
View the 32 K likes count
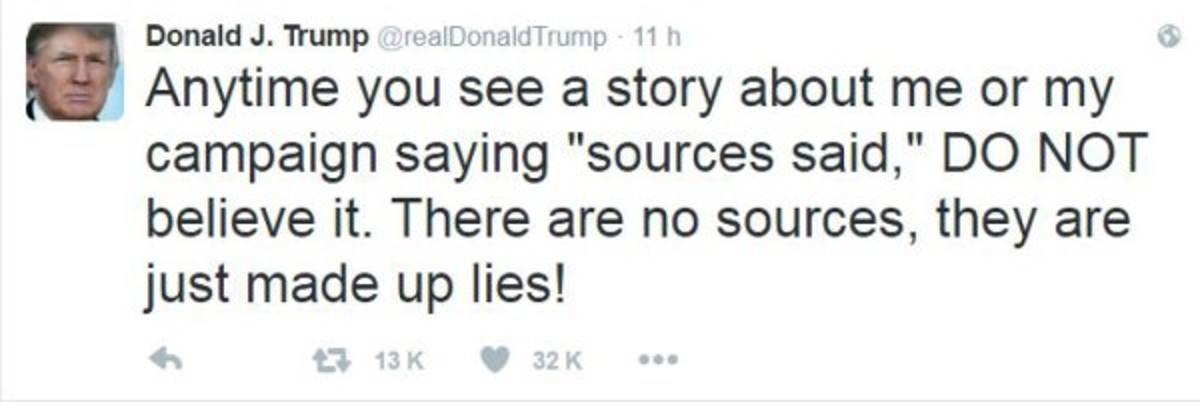click(x=555, y=362)
